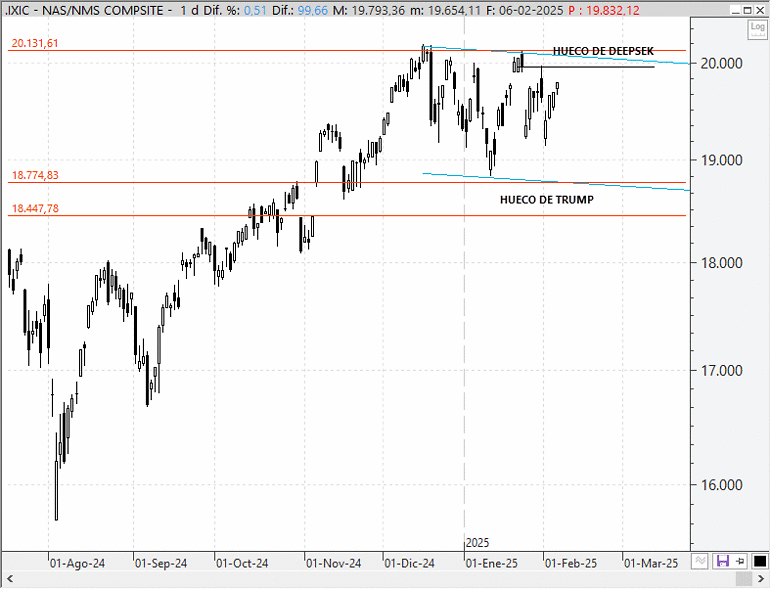Click the .IXIC - NAS/NMS COMPSITE title
This screenshot has height=589, width=771.
tap(84, 10)
